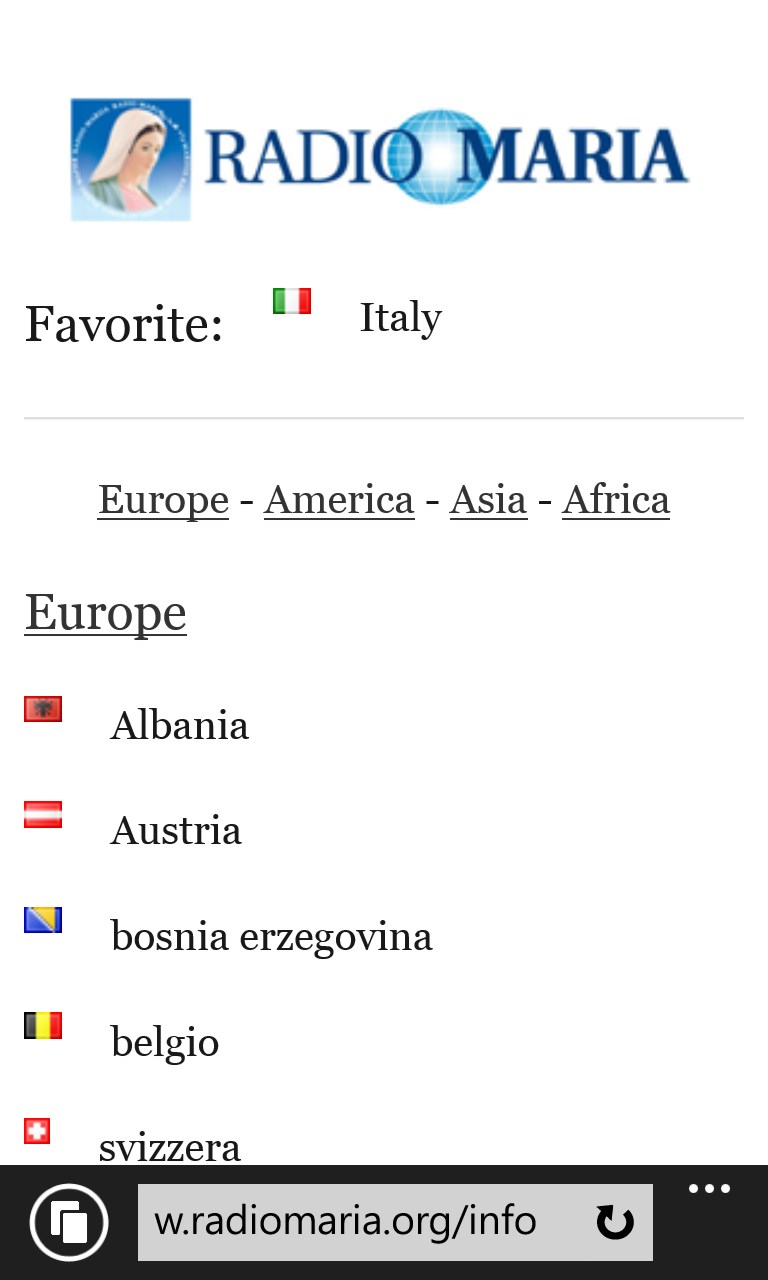The width and height of the screenshot is (768, 1280).
Task: Reload the page with refresh icon
Action: (x=614, y=1222)
